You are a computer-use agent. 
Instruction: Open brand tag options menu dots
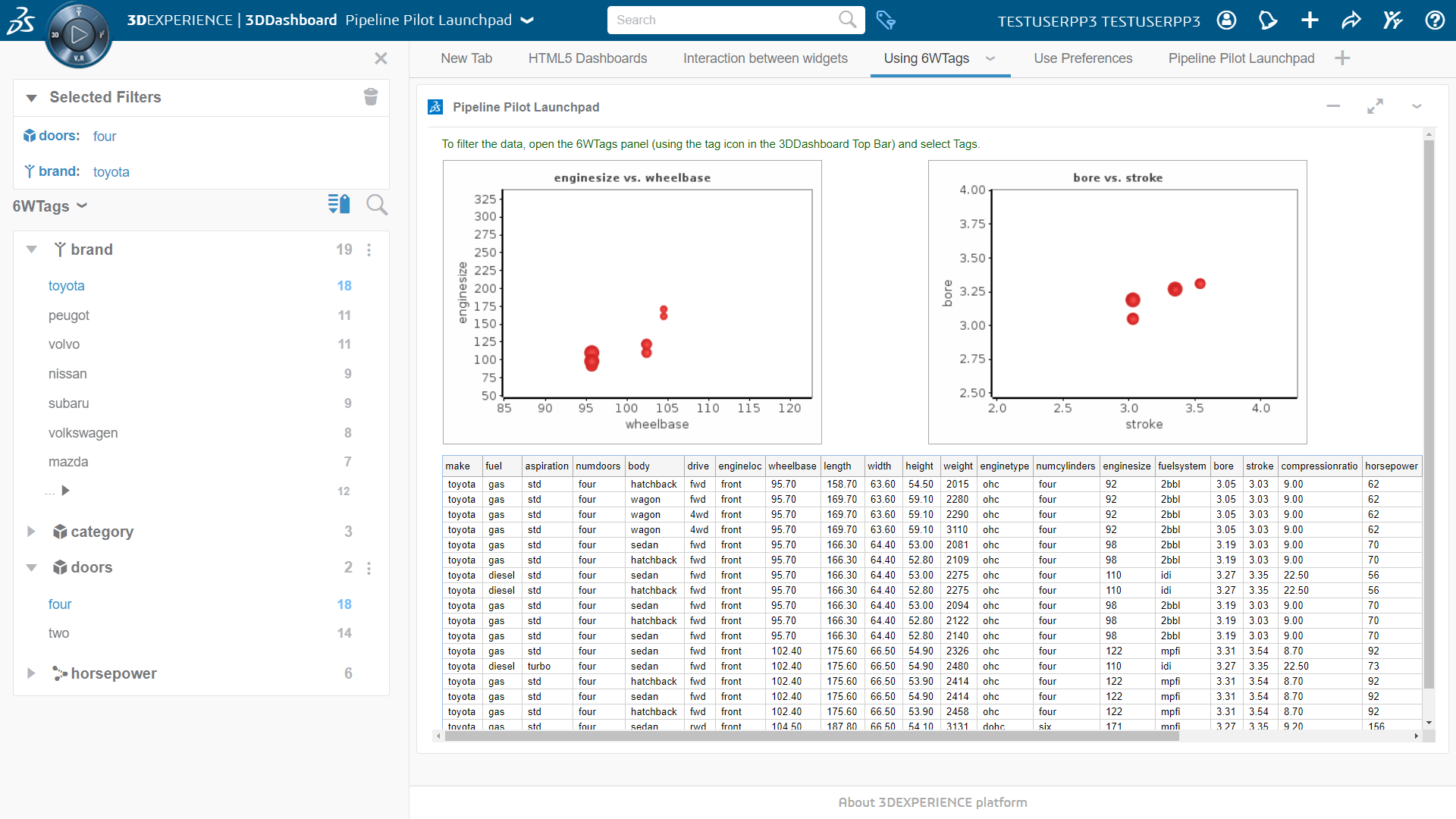[369, 249]
